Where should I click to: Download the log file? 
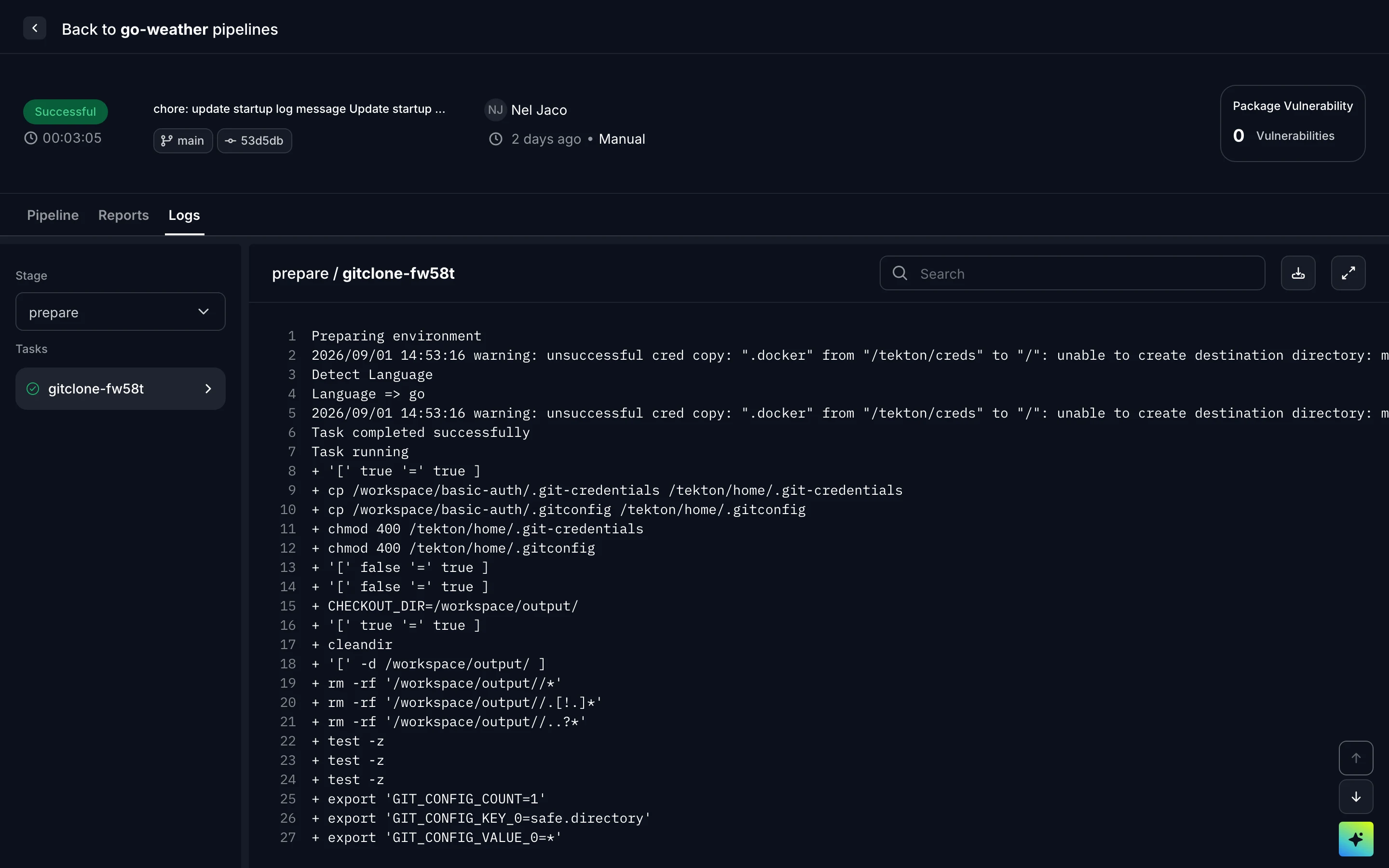tap(1298, 273)
